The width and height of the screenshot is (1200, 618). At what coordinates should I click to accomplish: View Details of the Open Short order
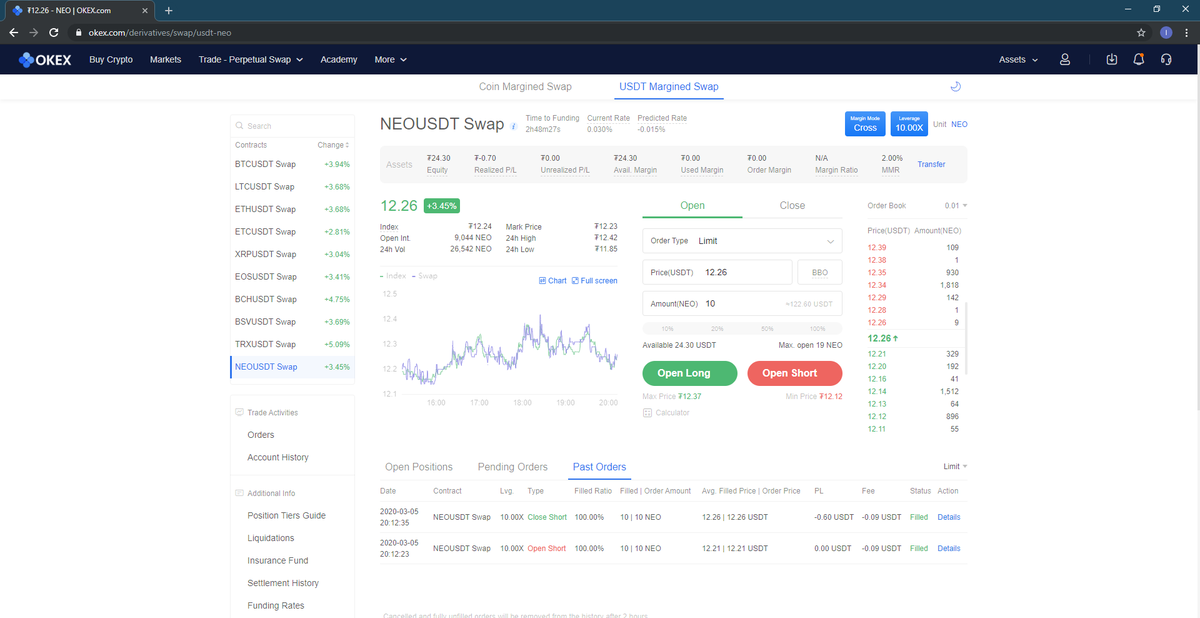(949, 548)
